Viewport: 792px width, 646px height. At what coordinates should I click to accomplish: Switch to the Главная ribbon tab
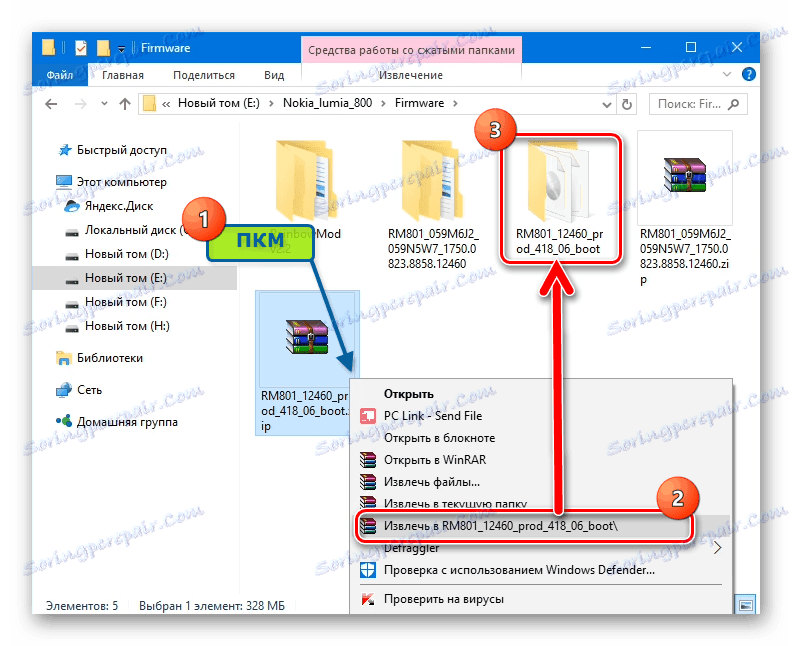click(x=123, y=75)
